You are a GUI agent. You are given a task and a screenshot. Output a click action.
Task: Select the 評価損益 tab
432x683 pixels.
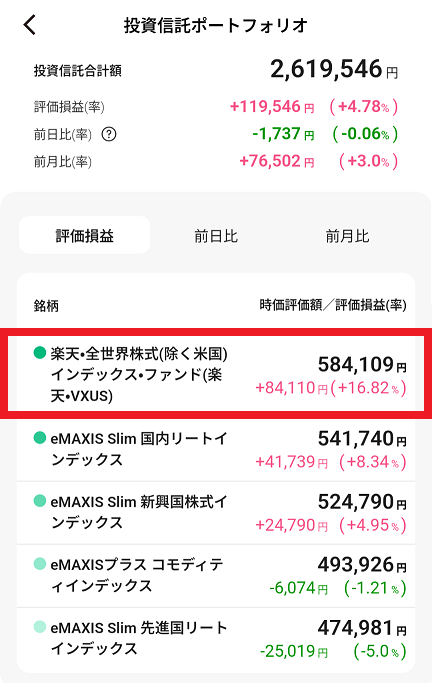[84, 236]
